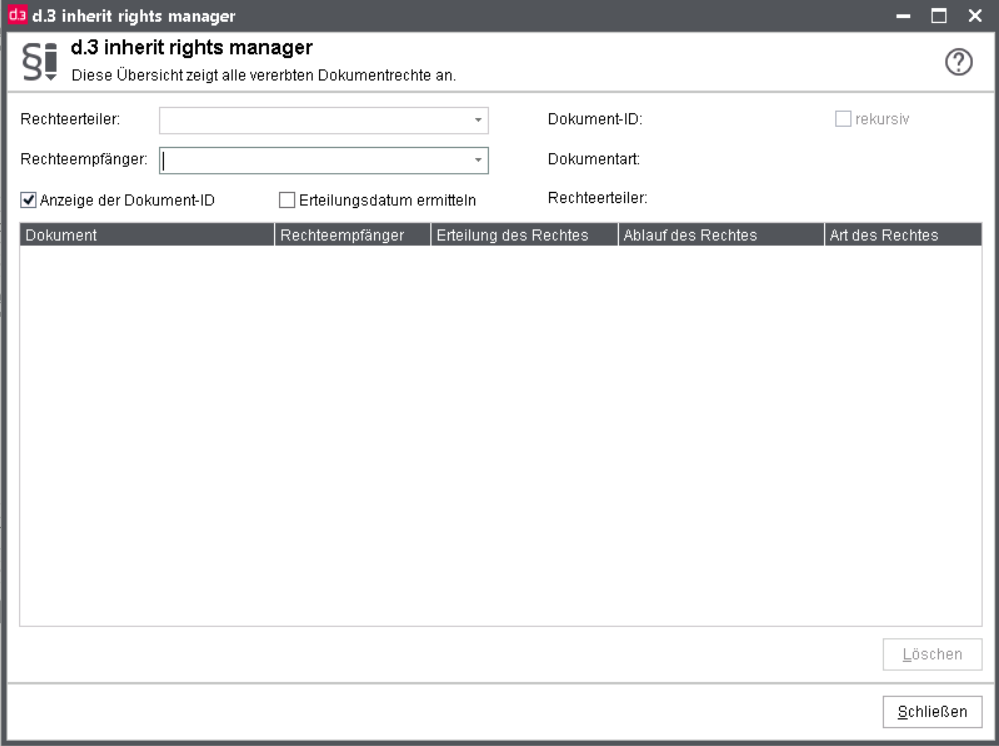Maximize the inherit rights manager window
Viewport: 999px width, 746px height.
coord(938,16)
